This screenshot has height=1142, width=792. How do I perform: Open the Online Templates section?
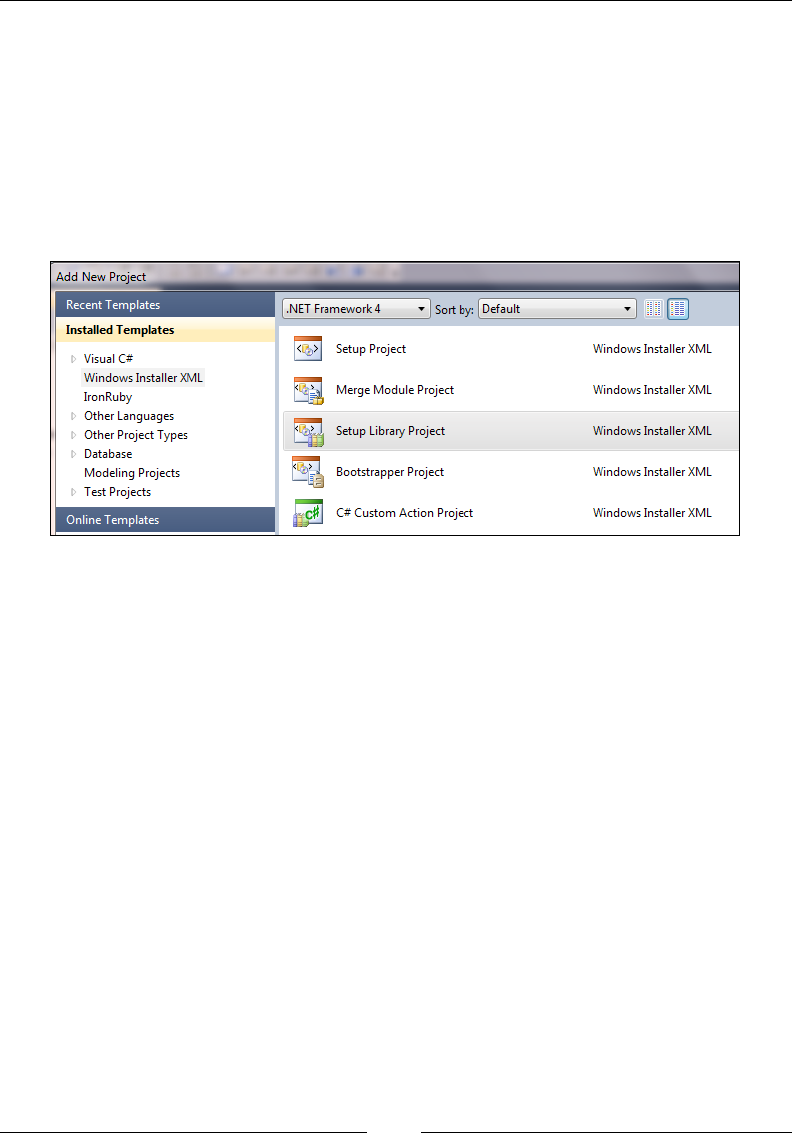(165, 520)
